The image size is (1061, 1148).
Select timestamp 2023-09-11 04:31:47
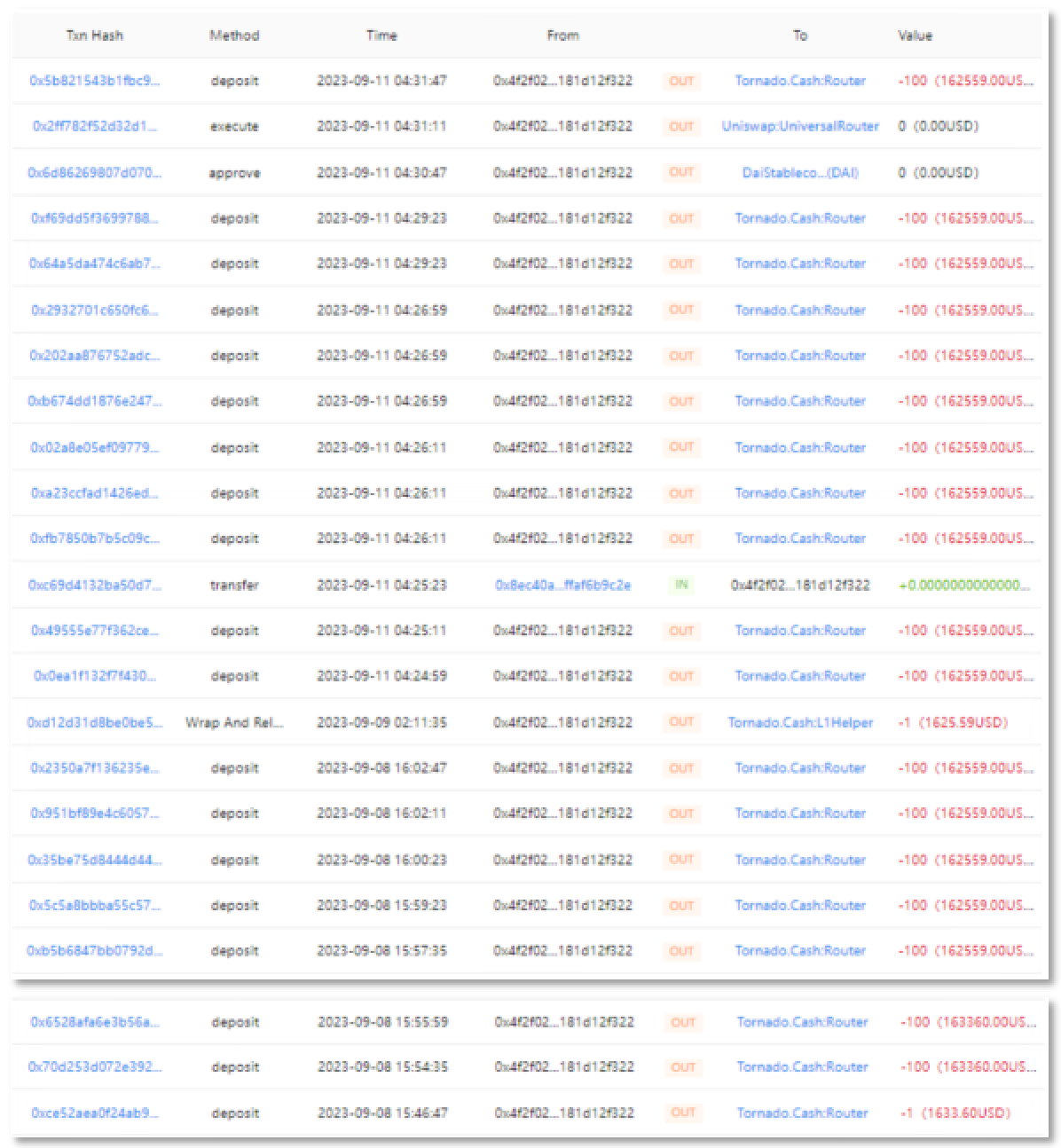click(x=381, y=81)
